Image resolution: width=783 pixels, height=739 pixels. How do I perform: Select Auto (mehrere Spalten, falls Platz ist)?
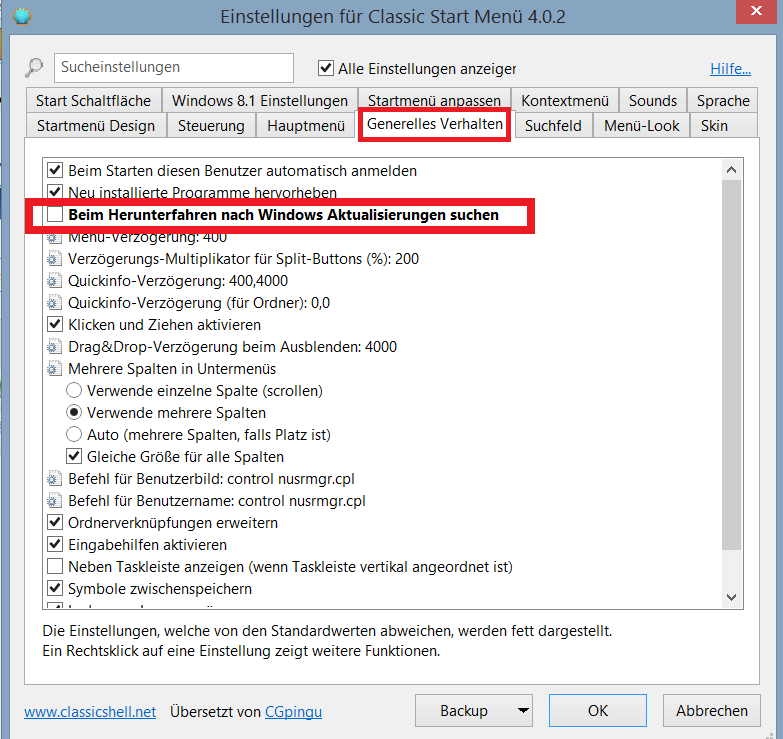(x=74, y=434)
